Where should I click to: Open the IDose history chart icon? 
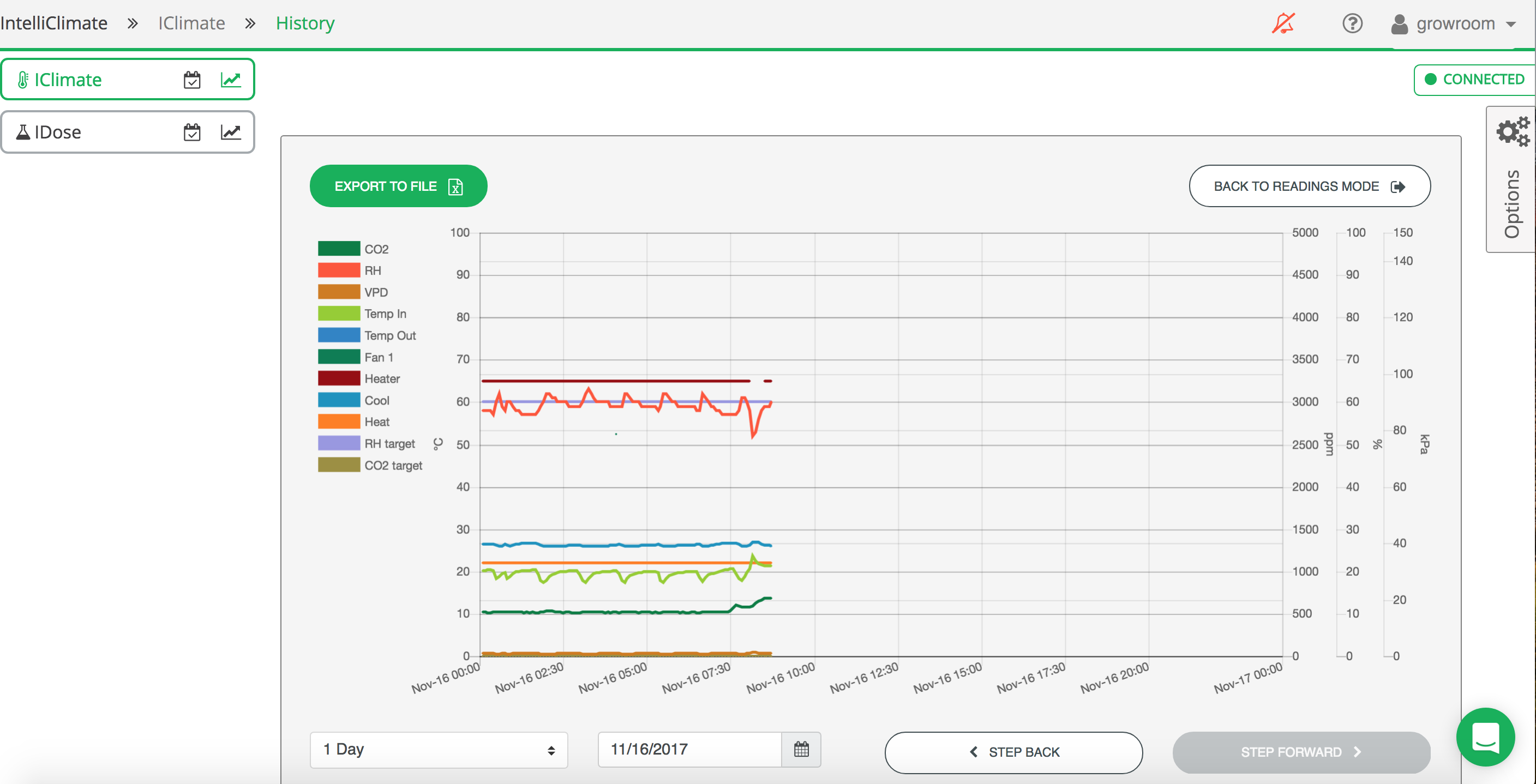tap(231, 132)
